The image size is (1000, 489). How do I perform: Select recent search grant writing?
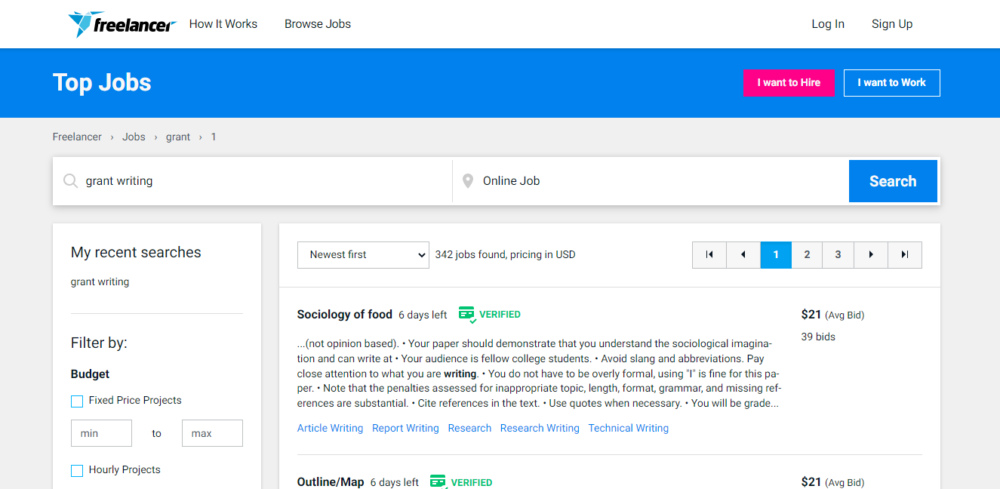[x=99, y=282]
